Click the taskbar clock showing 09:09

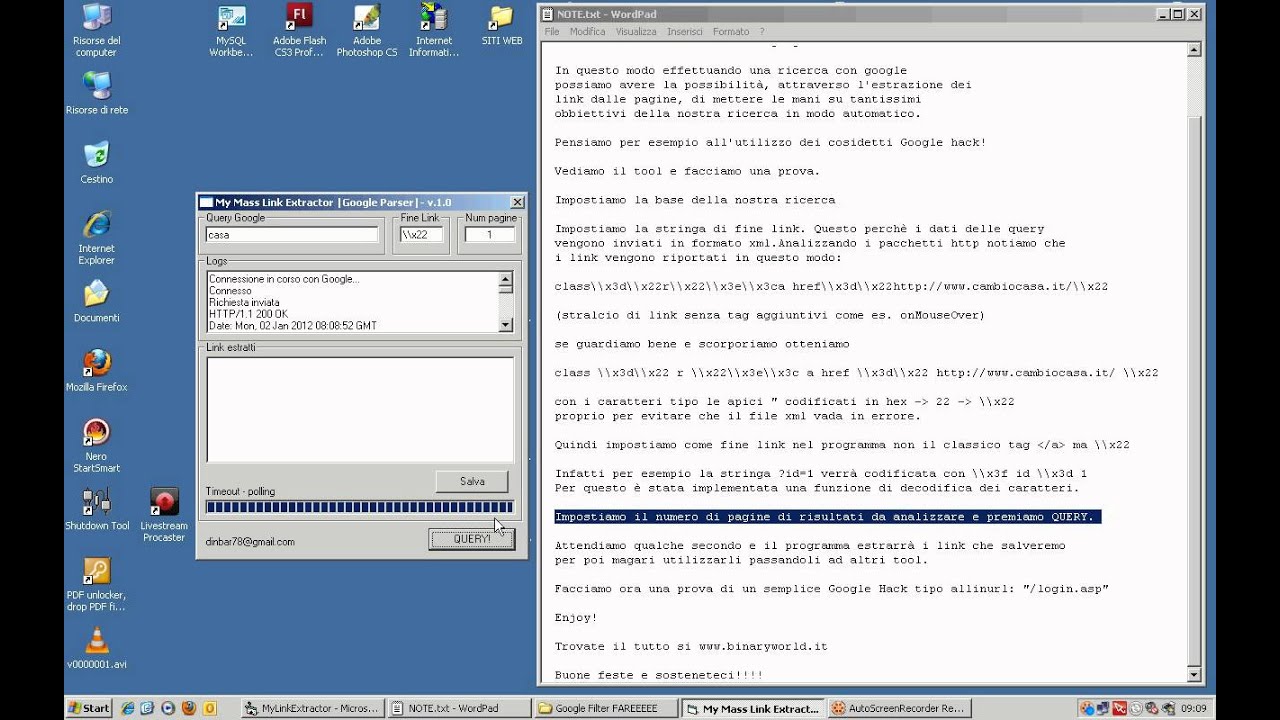click(1193, 708)
